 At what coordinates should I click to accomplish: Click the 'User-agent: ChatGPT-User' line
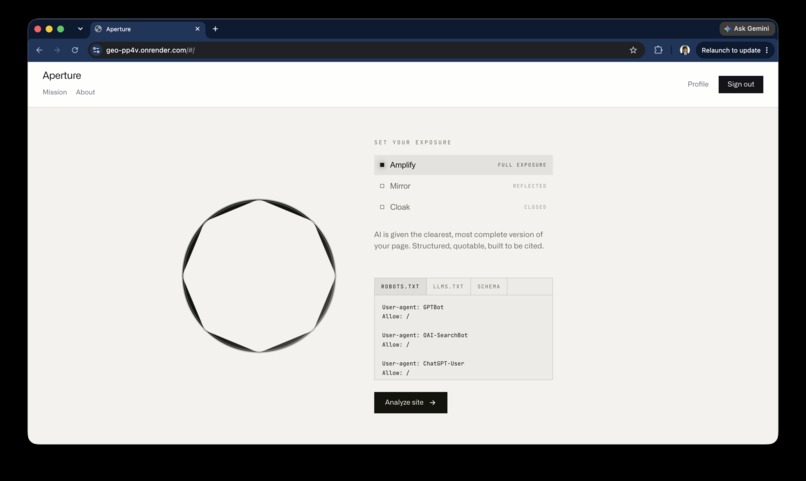tap(423, 363)
